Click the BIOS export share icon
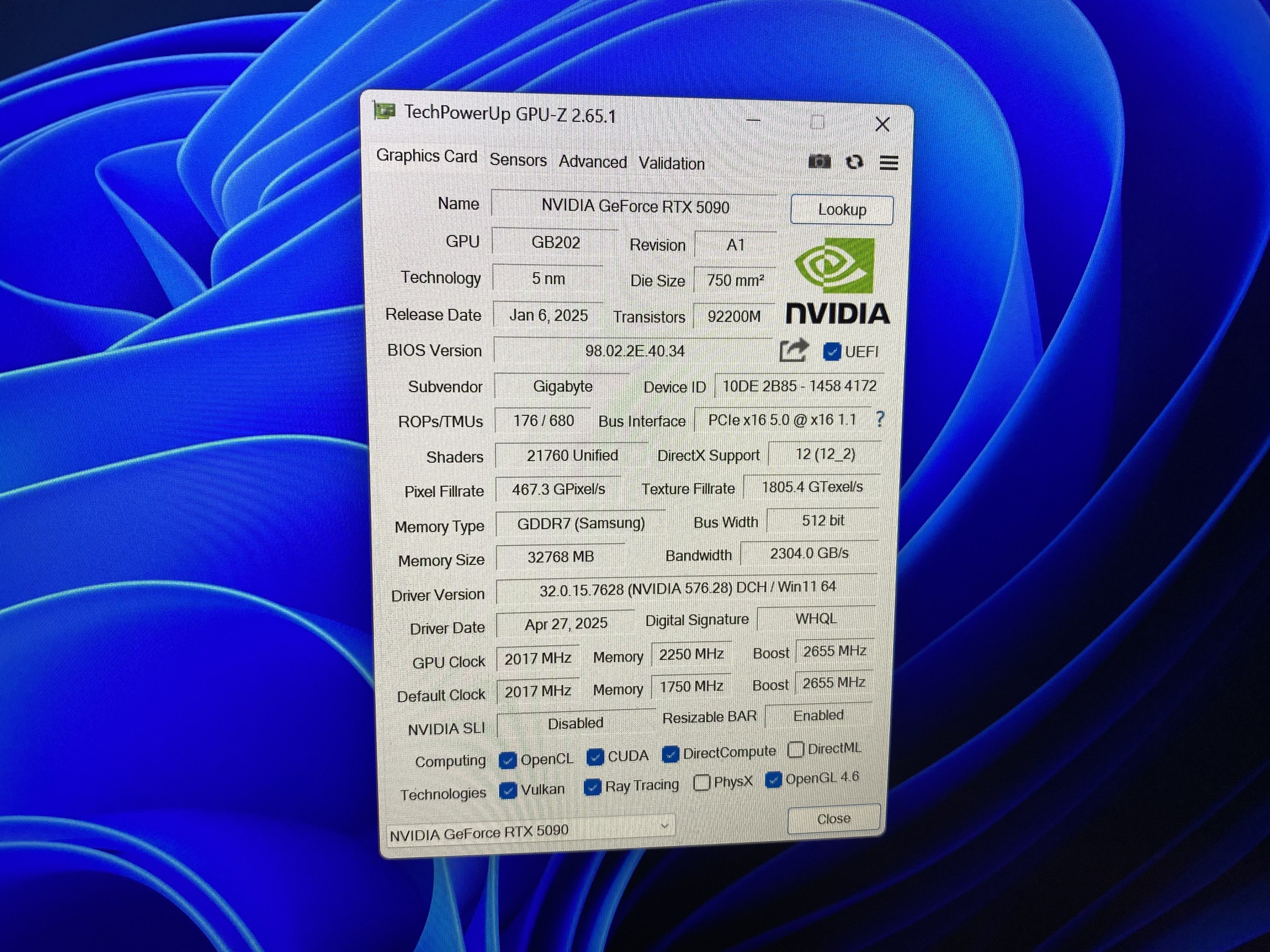 click(x=794, y=351)
